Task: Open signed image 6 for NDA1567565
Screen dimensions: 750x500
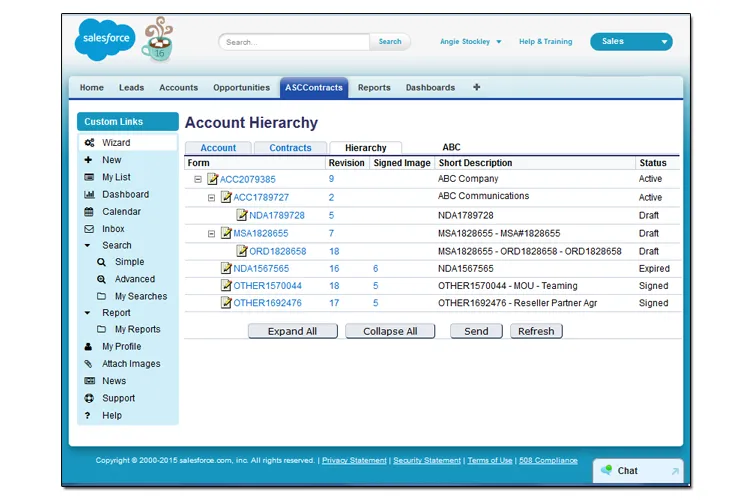Action: click(x=375, y=268)
